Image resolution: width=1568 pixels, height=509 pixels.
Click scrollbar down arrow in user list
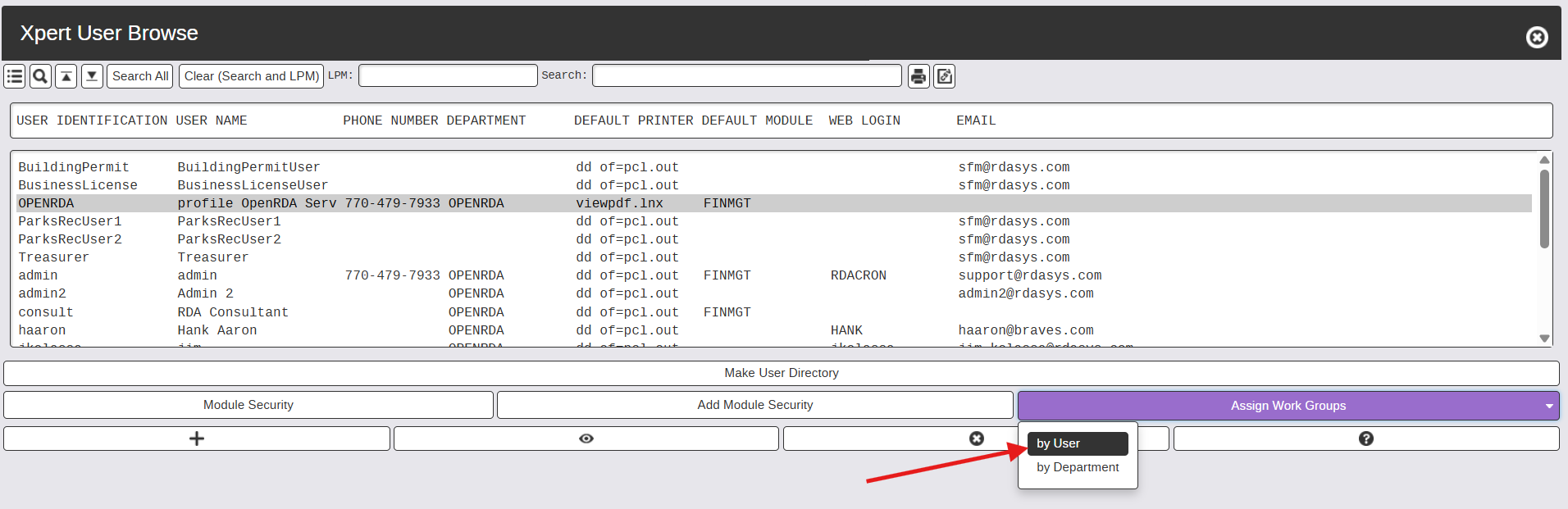(x=1544, y=339)
